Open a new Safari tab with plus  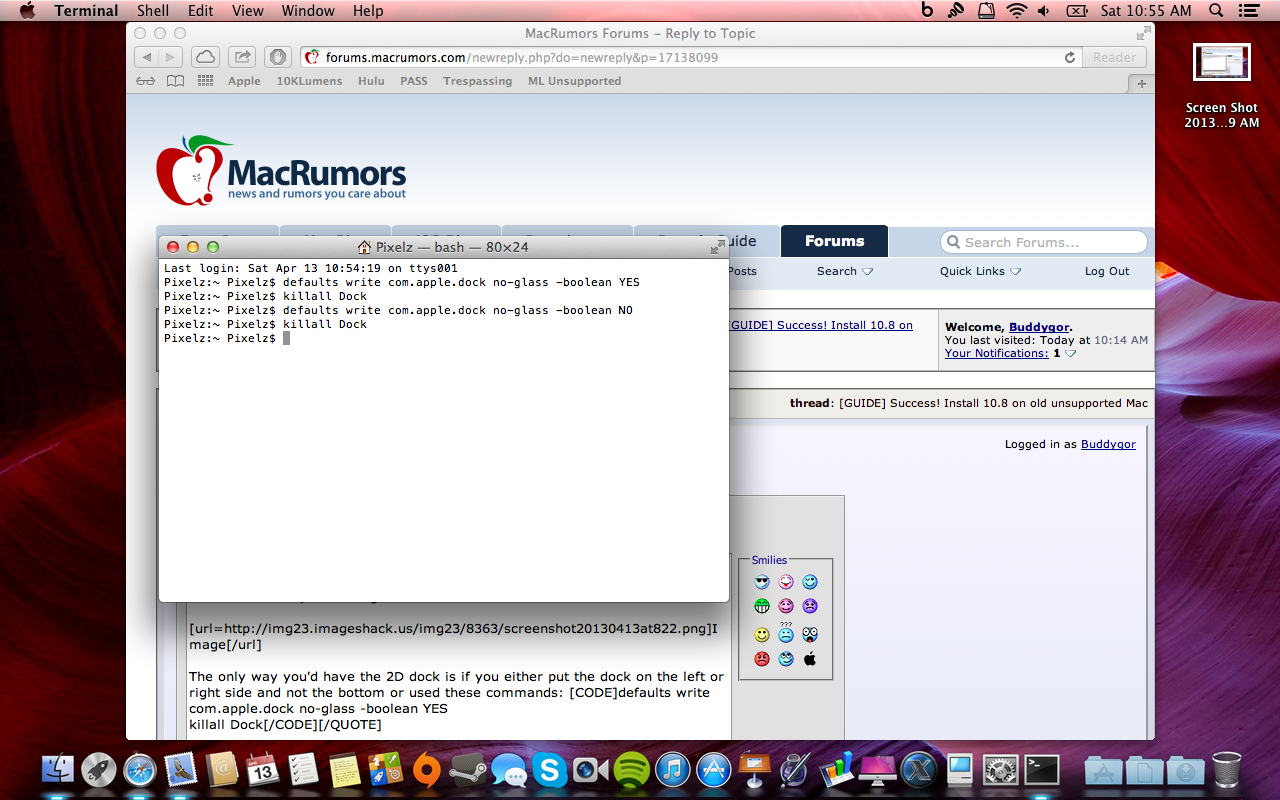1142,84
